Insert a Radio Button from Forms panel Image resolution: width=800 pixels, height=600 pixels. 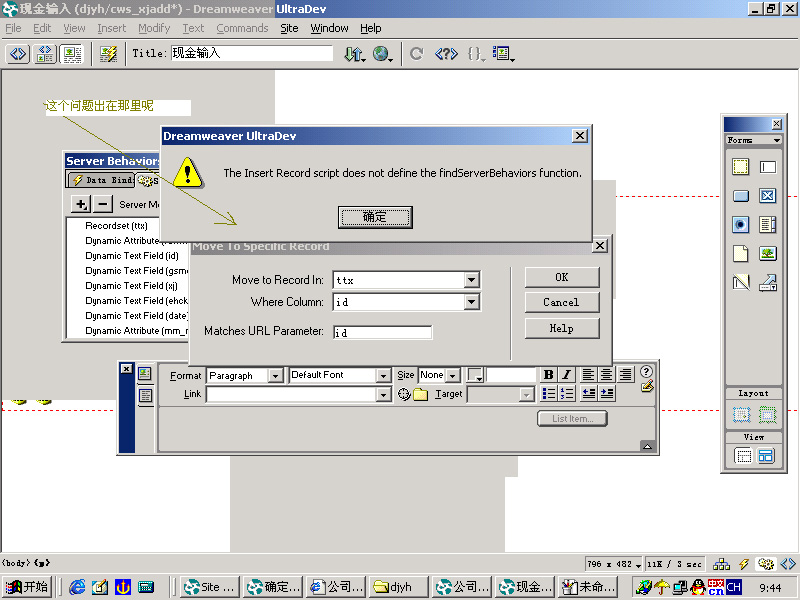pyautogui.click(x=740, y=225)
